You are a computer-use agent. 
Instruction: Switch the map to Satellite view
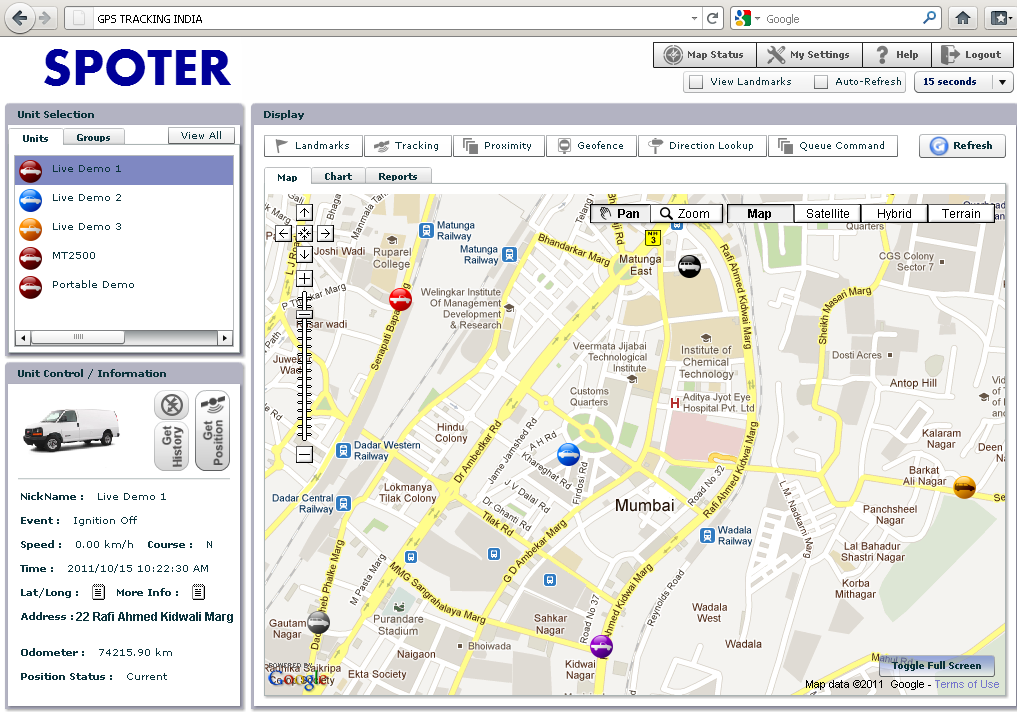pos(827,214)
